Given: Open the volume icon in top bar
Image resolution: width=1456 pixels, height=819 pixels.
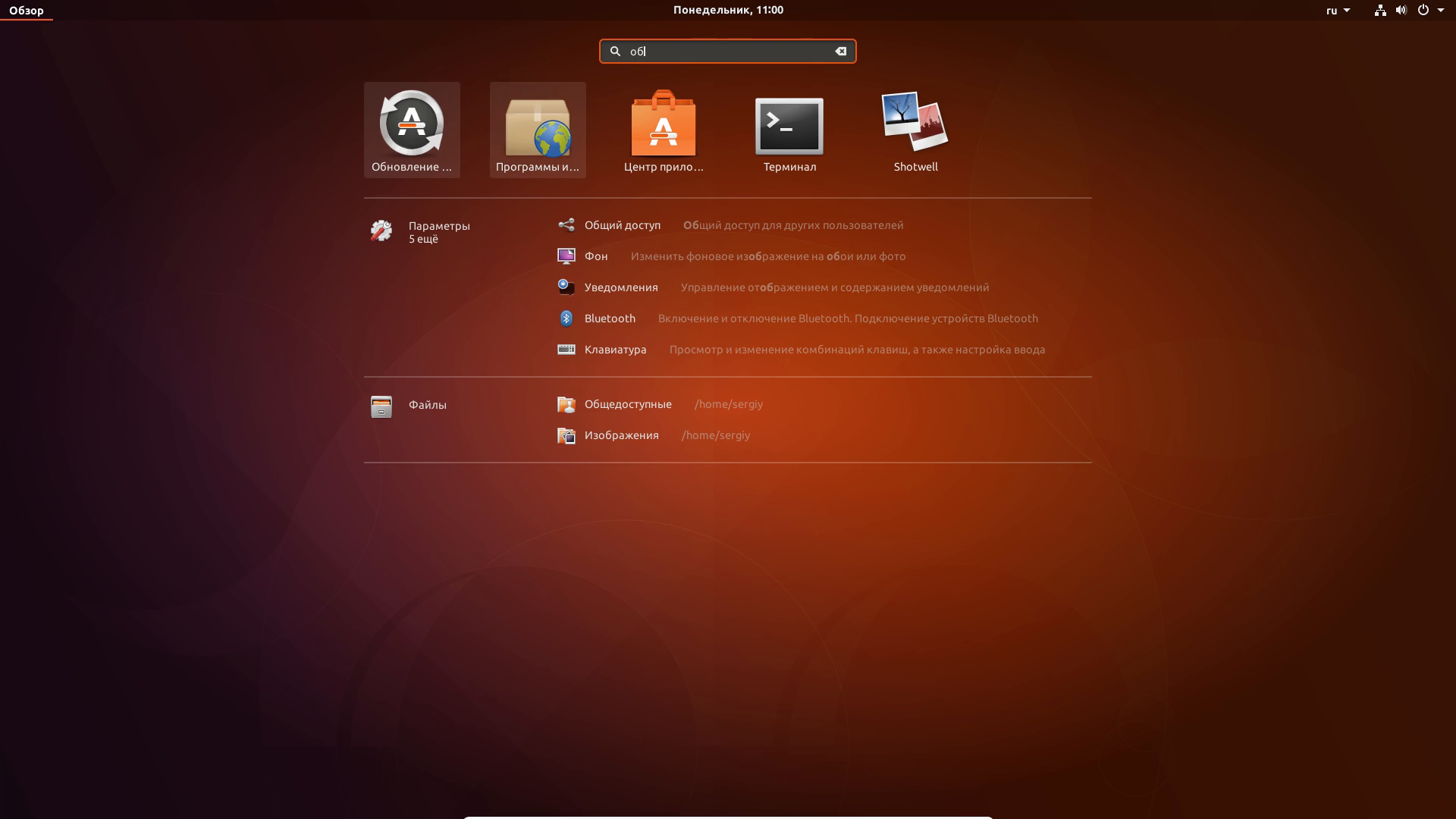Looking at the screenshot, I should (1401, 11).
